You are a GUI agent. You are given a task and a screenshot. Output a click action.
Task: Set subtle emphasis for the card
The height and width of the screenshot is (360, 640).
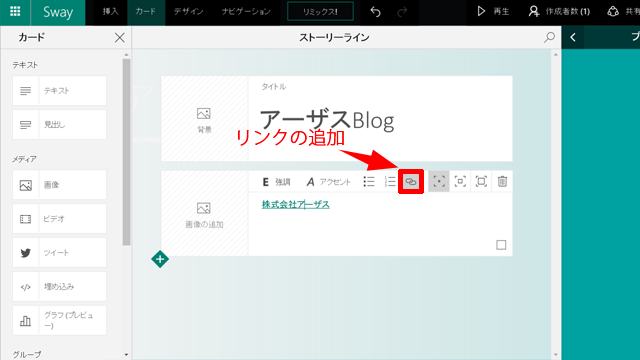coord(439,182)
